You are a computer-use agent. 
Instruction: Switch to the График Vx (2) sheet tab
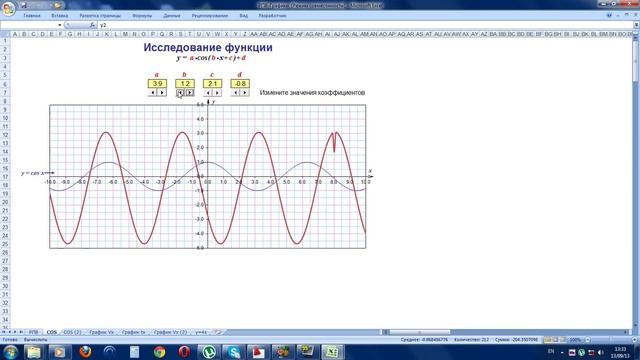(170, 332)
